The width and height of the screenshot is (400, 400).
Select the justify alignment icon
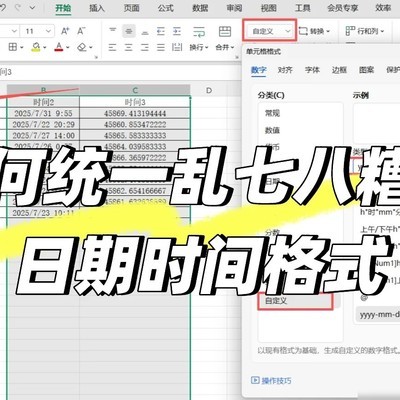click(x=161, y=47)
